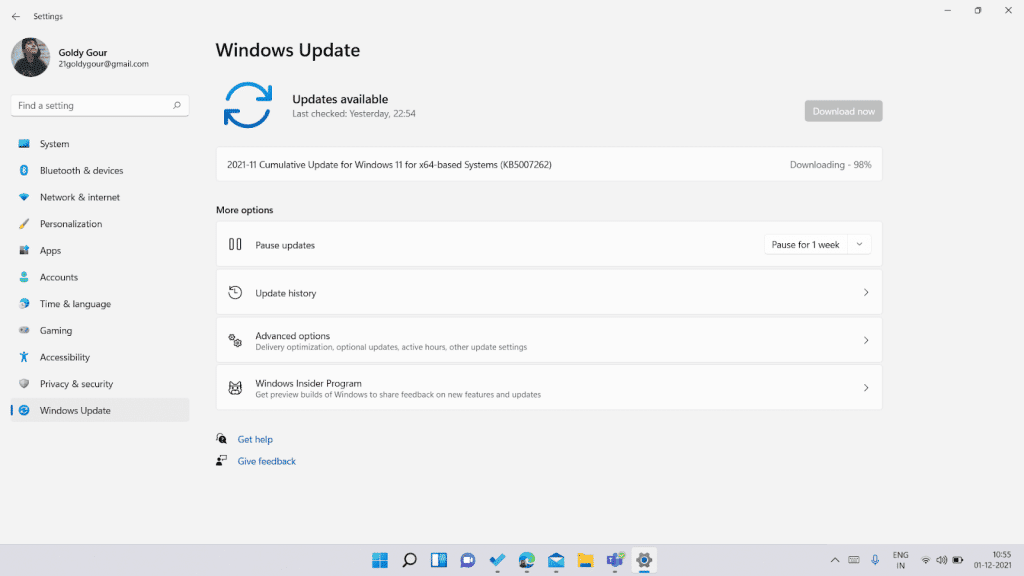1024x576 pixels.
Task: Open Microsoft To Do checkmark app in taskbar
Action: pos(497,560)
